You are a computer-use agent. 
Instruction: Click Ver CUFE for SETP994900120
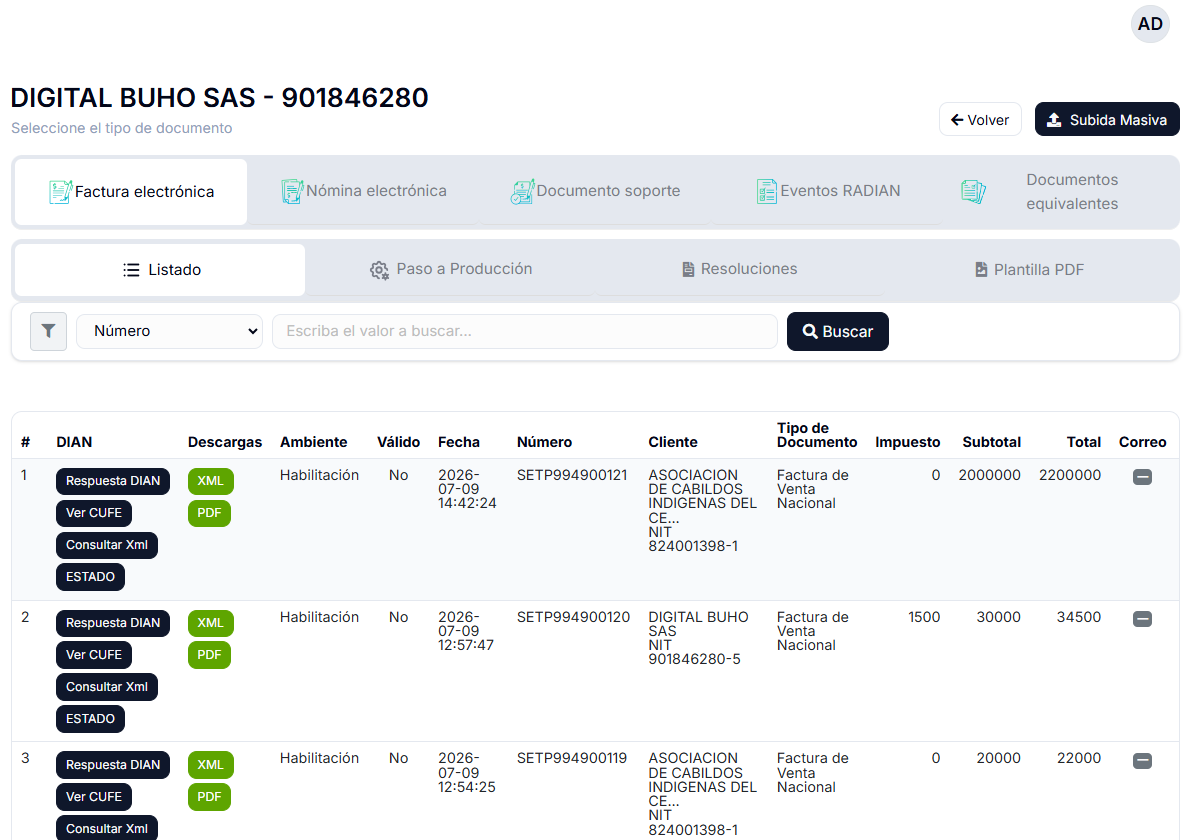[94, 655]
